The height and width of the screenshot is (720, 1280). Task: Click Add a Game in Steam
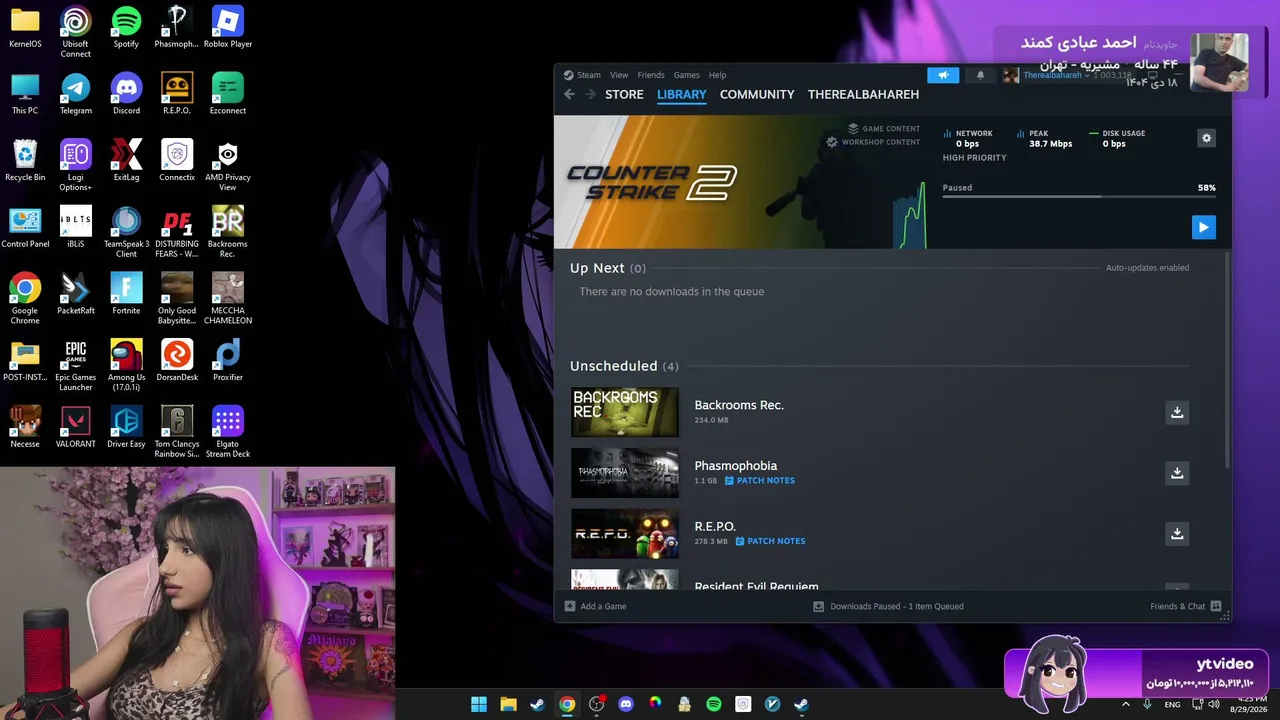point(596,606)
